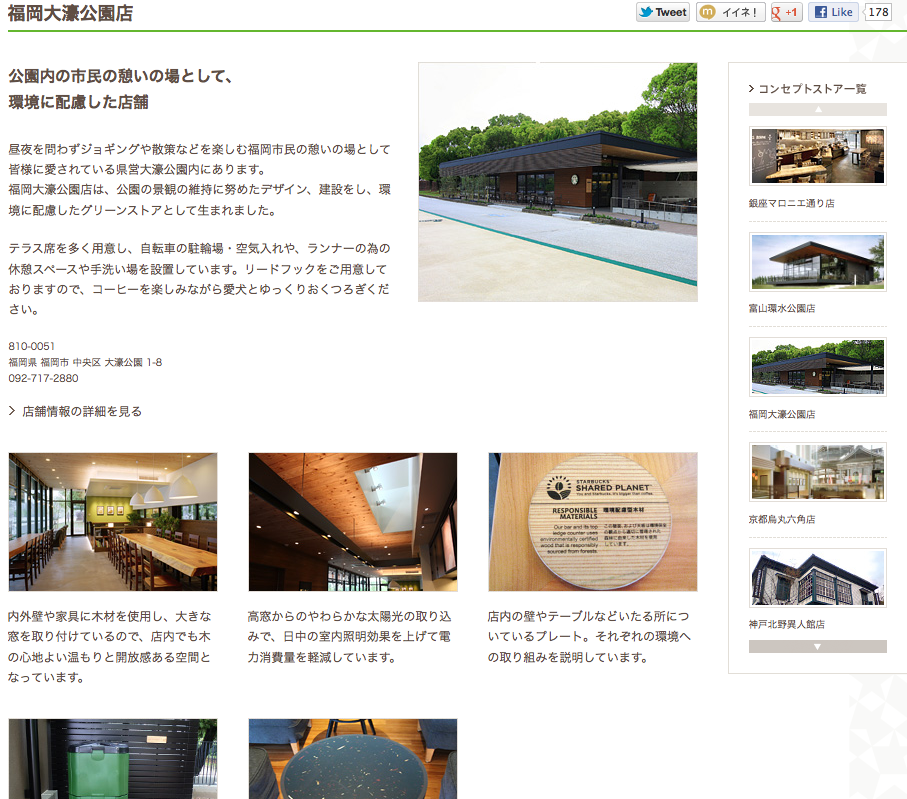Click the chevron beside 店舗情報の詳細を見る
The height and width of the screenshot is (799, 907).
pos(12,411)
